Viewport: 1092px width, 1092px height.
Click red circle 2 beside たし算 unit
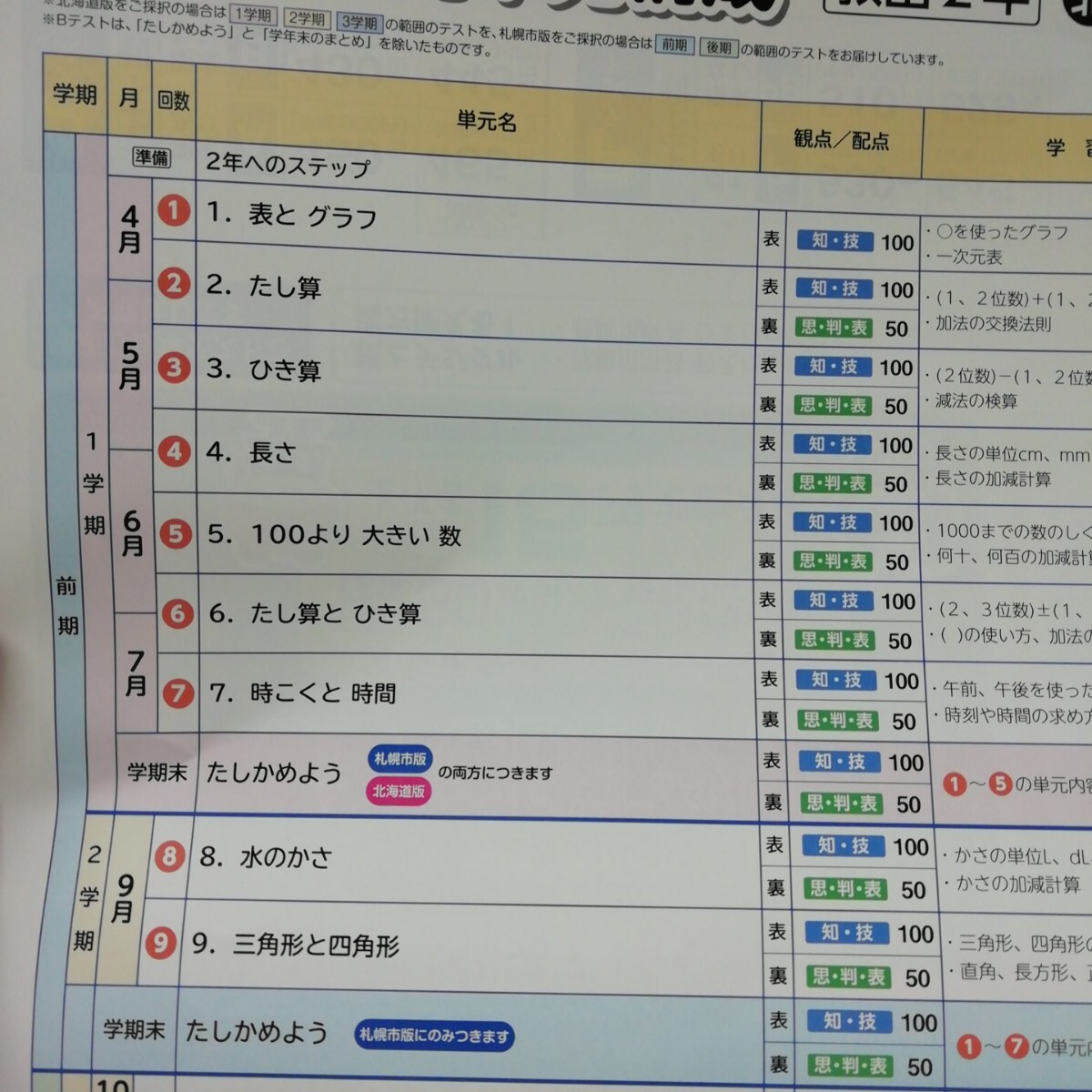(174, 284)
